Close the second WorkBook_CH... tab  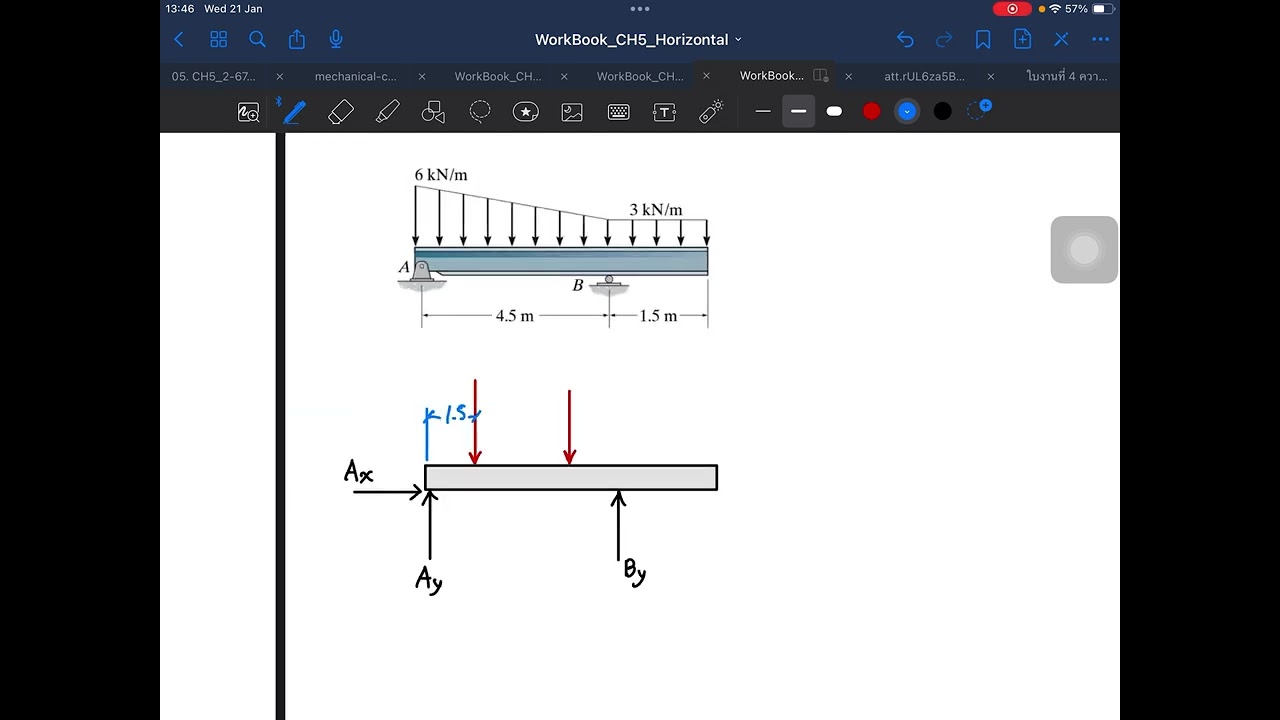click(x=706, y=76)
